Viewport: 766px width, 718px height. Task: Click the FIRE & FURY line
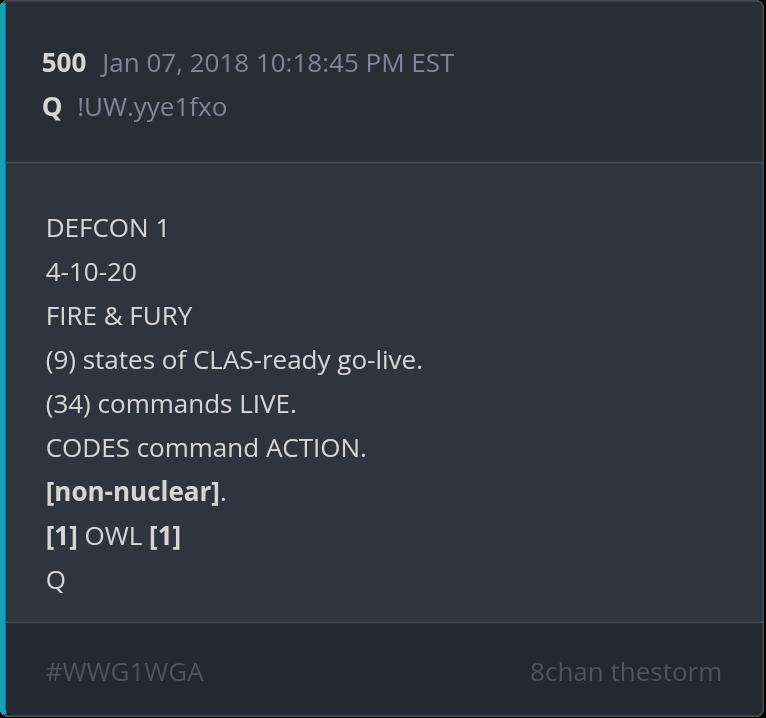[119, 316]
